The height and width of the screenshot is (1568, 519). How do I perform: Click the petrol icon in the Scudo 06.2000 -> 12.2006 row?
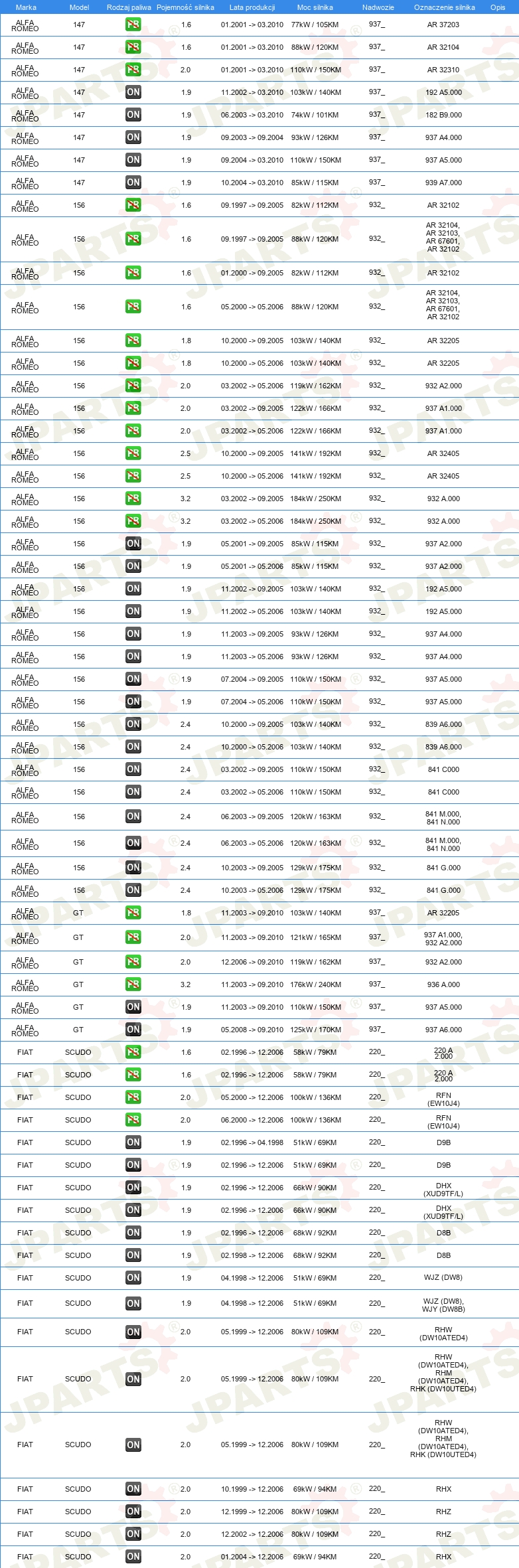133,1120
